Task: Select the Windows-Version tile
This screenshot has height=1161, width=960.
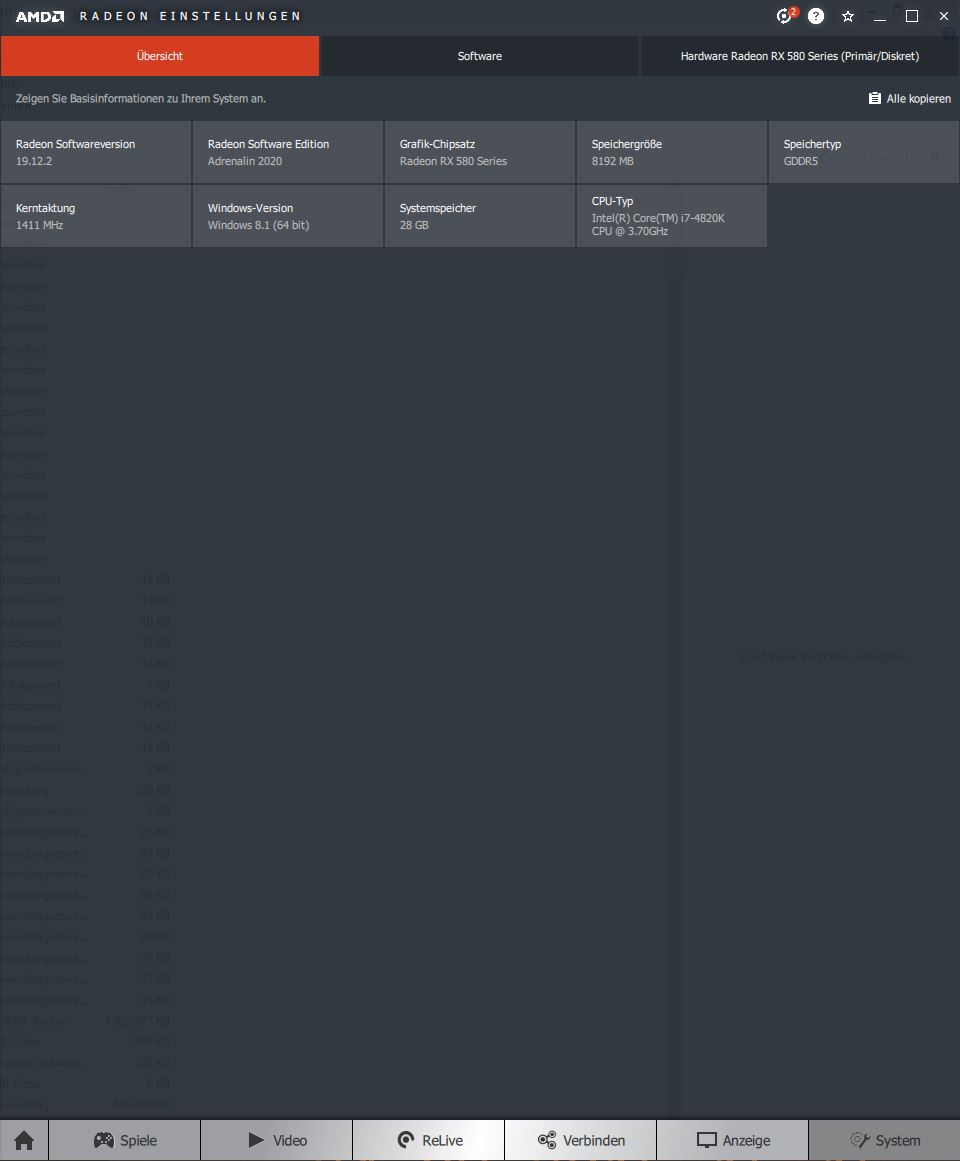Action: coord(288,216)
